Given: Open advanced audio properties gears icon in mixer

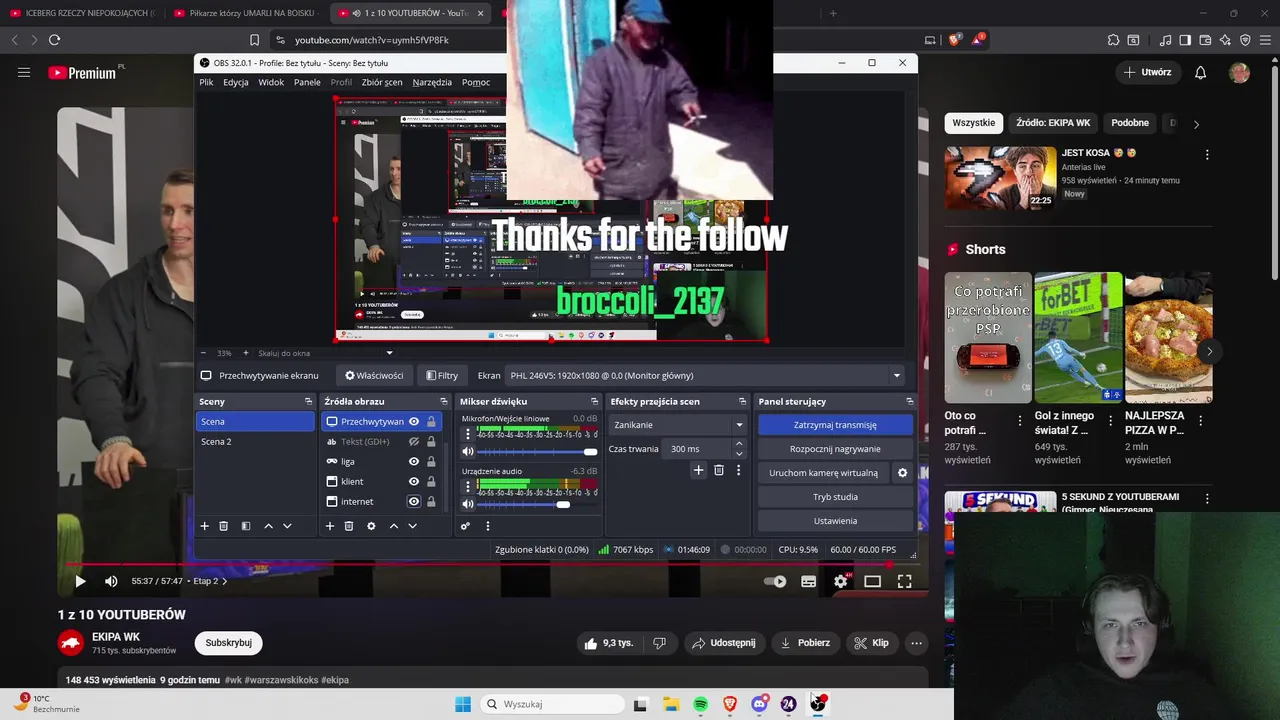Looking at the screenshot, I should click(x=465, y=526).
